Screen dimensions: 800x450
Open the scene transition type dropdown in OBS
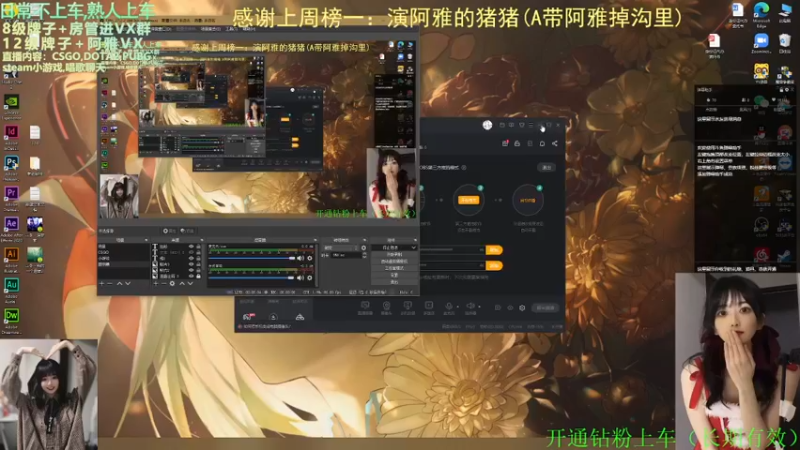[340, 248]
